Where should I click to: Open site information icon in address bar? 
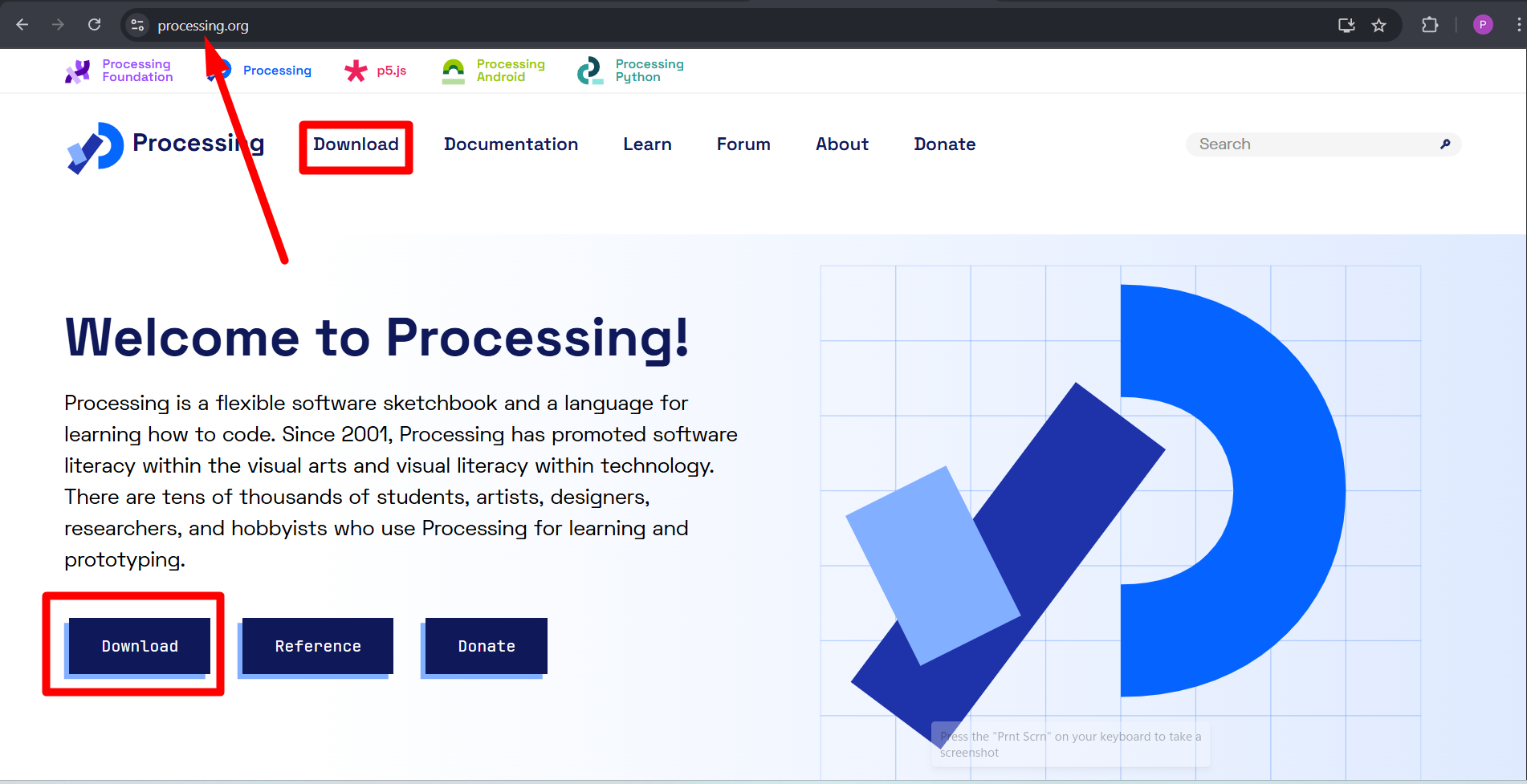click(137, 26)
